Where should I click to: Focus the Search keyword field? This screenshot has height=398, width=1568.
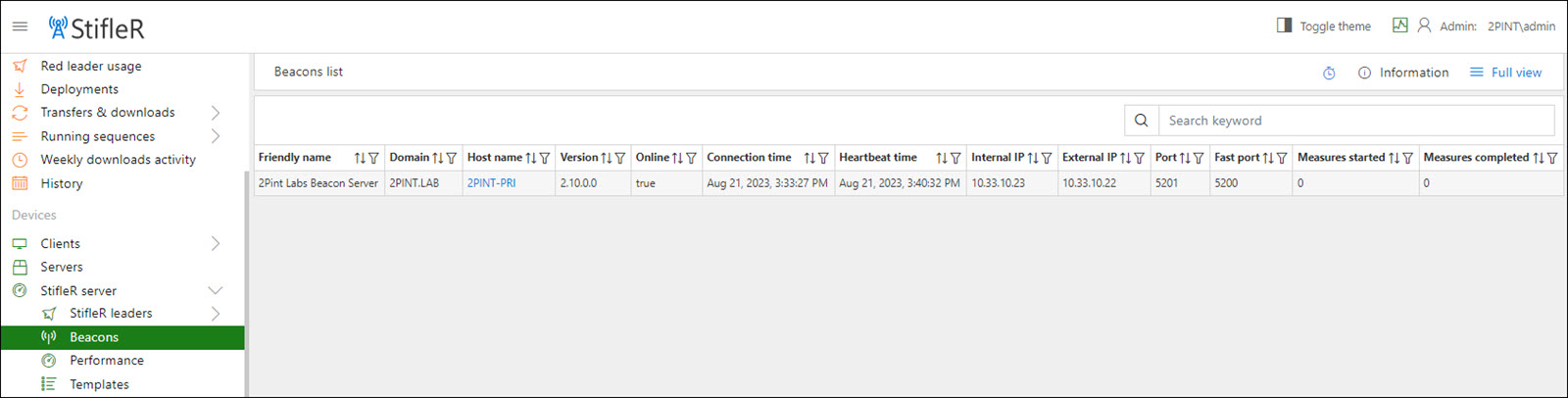click(x=1356, y=121)
